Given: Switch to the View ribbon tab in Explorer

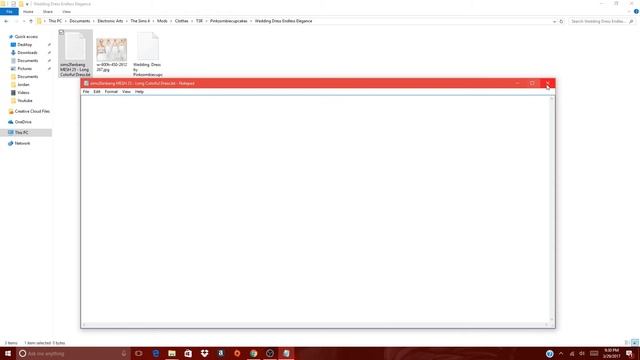Looking at the screenshot, I should (x=66, y=12).
